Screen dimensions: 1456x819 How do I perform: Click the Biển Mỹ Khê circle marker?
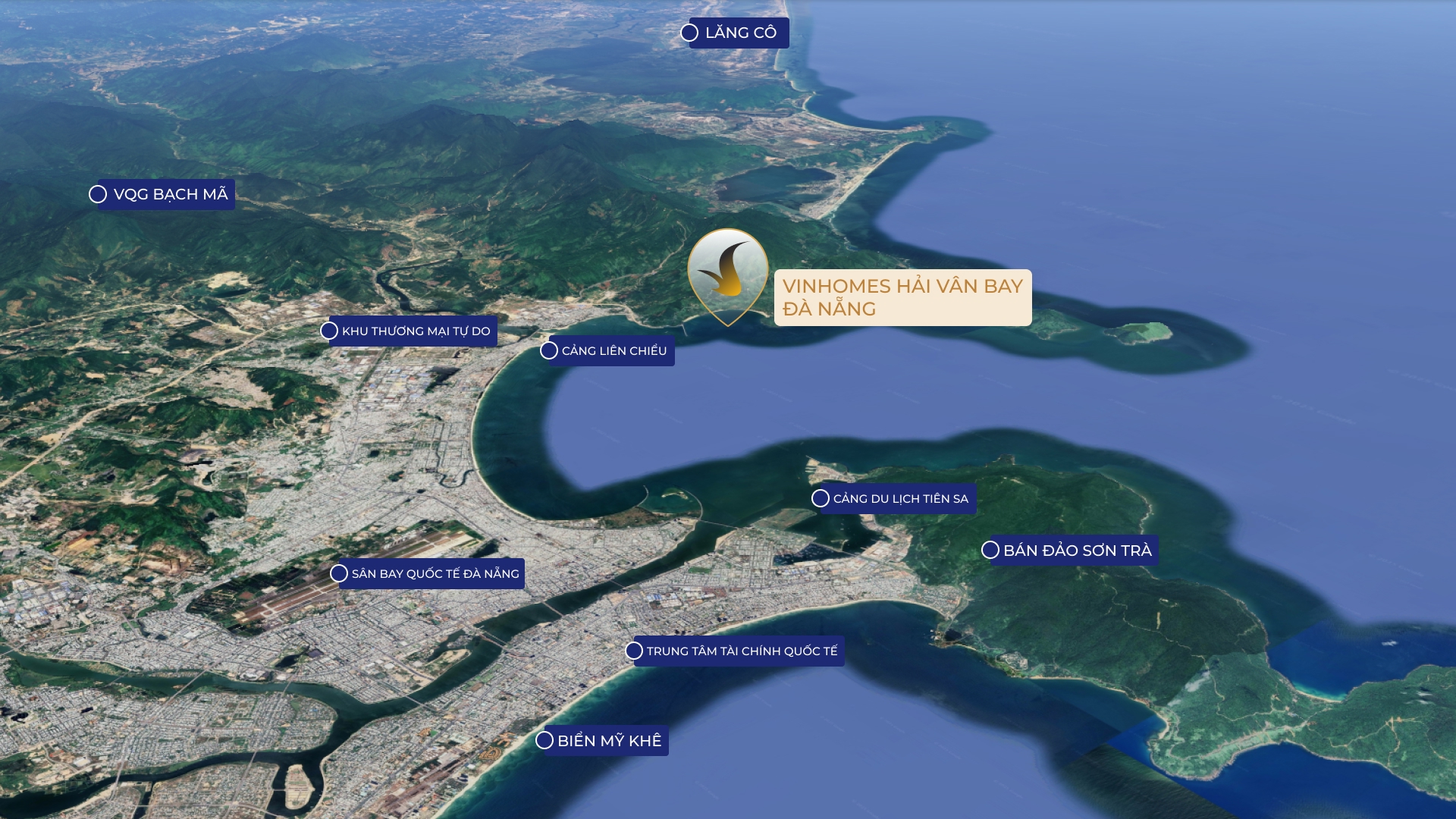(544, 740)
